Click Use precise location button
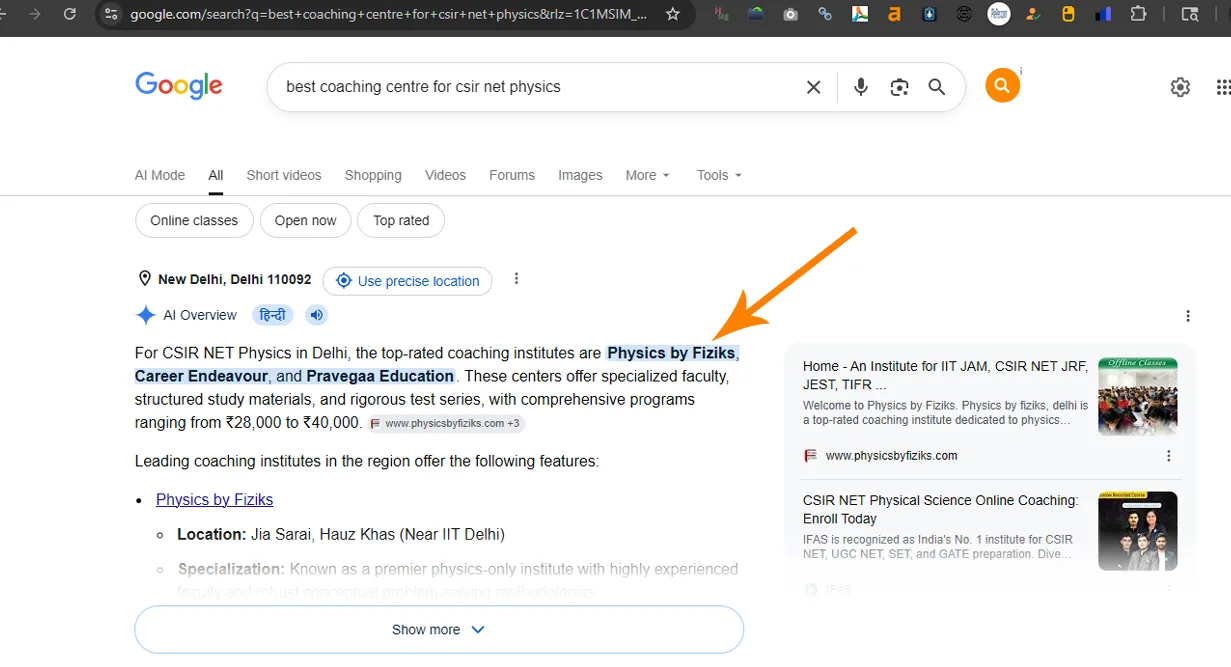 [x=407, y=281]
